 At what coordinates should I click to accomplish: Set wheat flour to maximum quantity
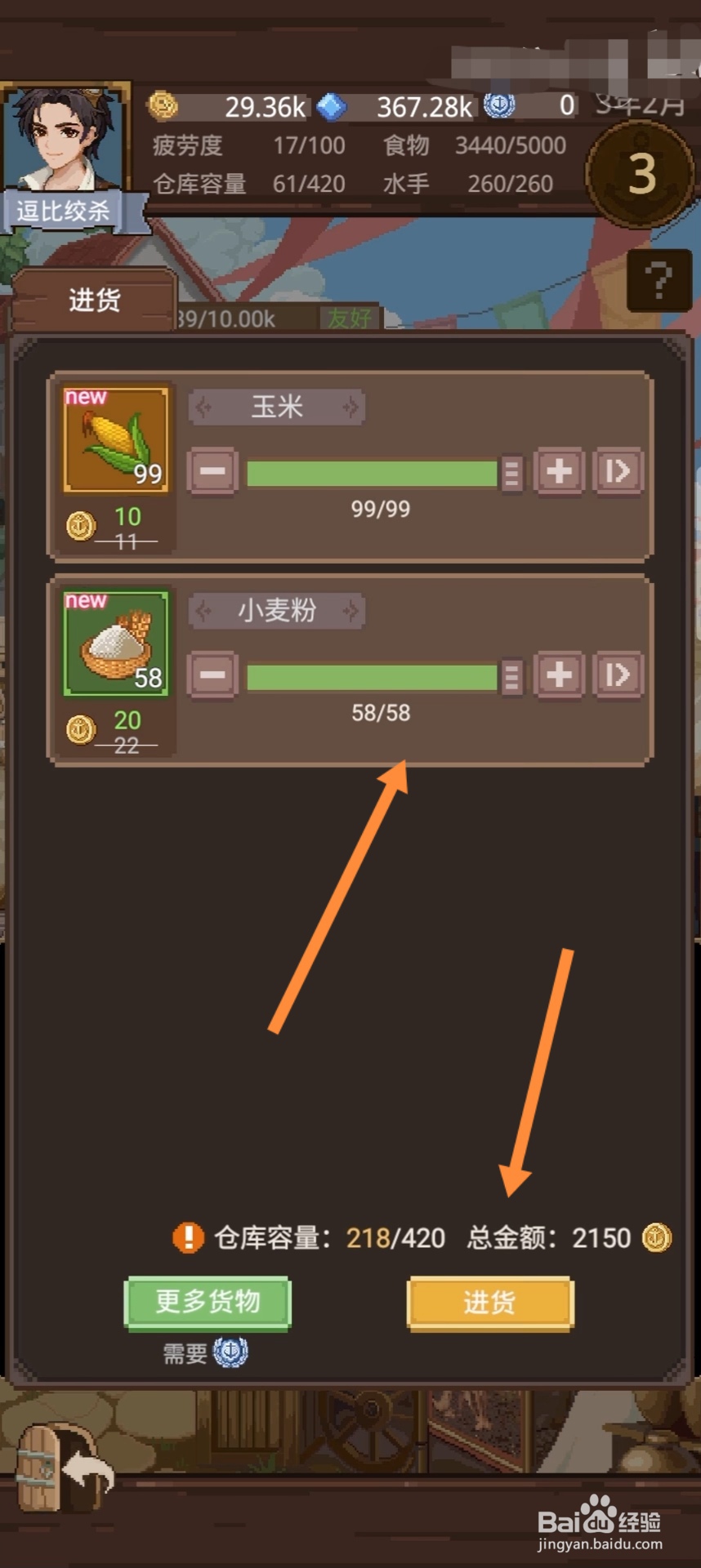click(618, 675)
